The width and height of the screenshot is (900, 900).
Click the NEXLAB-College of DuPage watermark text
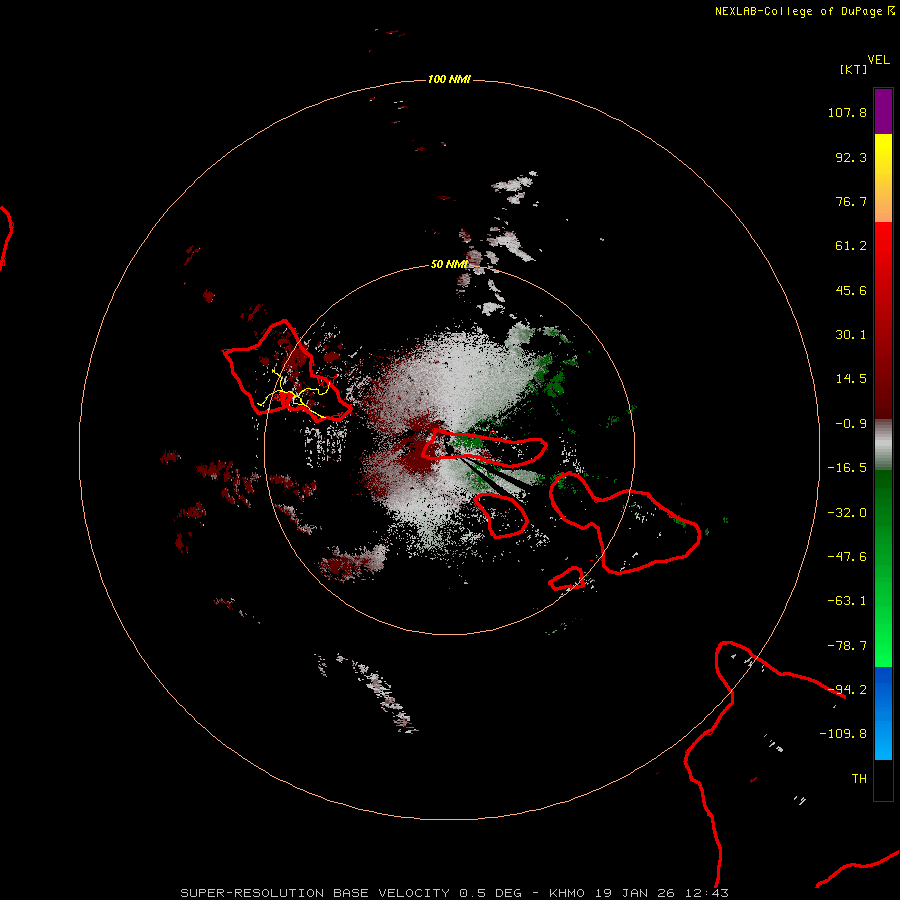pos(804,11)
